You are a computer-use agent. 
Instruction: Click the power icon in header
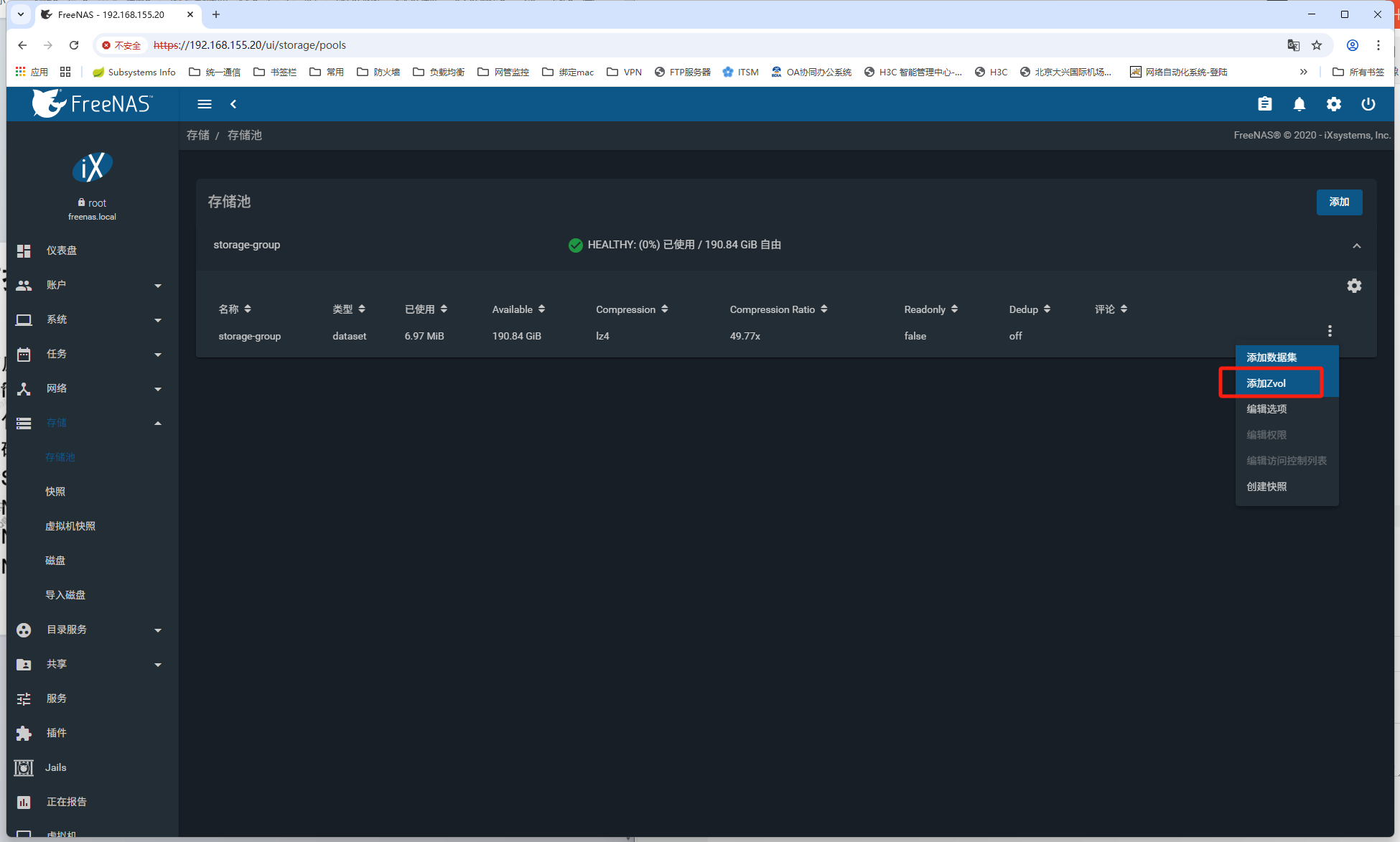pyautogui.click(x=1368, y=104)
